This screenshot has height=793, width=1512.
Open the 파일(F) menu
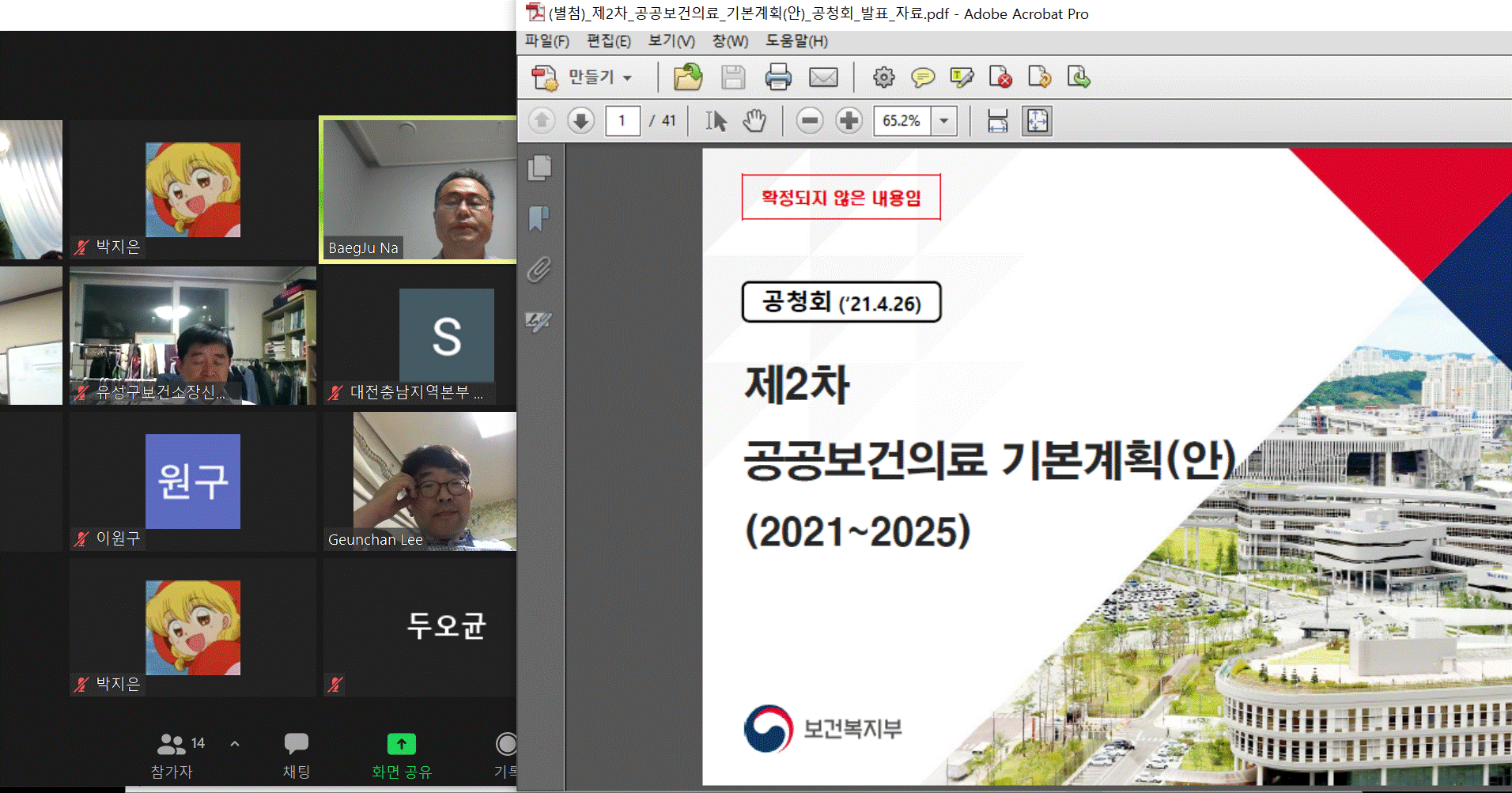(546, 41)
